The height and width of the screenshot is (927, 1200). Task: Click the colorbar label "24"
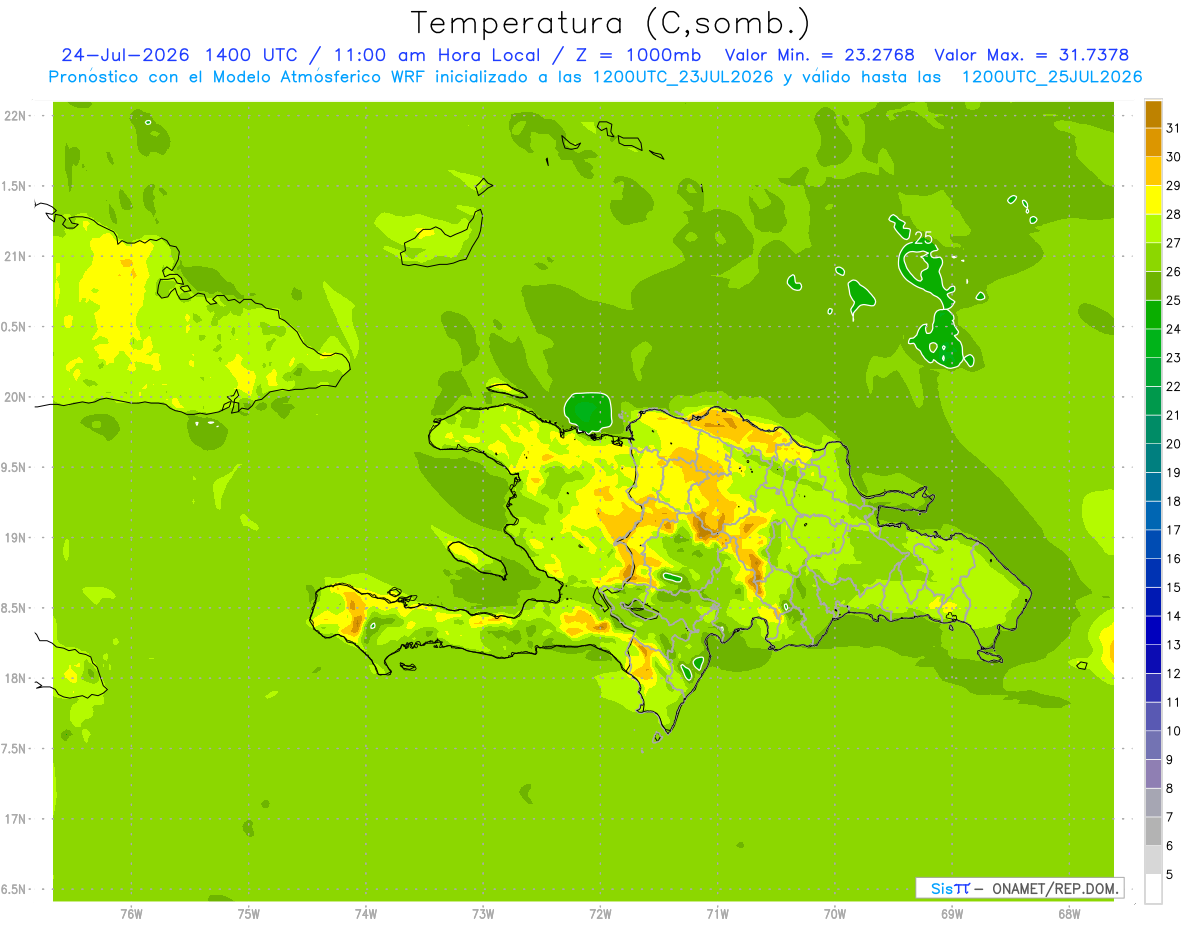(1174, 329)
